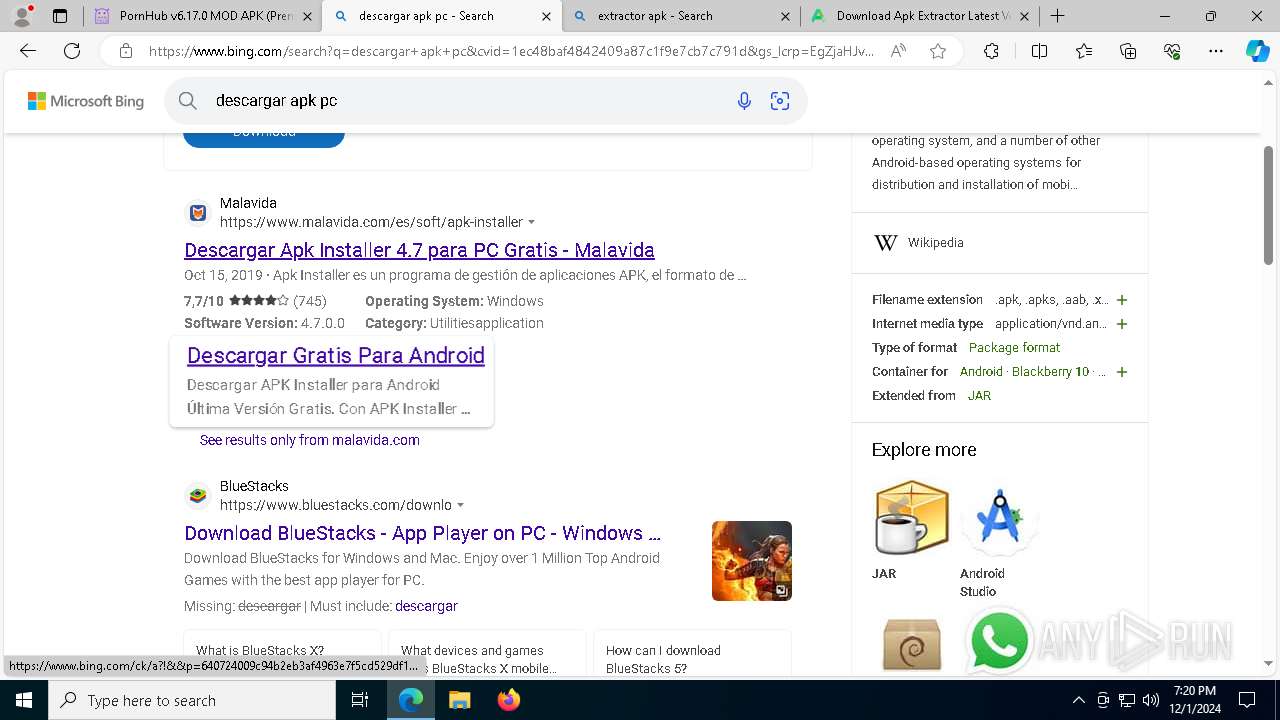
Task: Close the extractor apk Search tab
Action: click(785, 16)
